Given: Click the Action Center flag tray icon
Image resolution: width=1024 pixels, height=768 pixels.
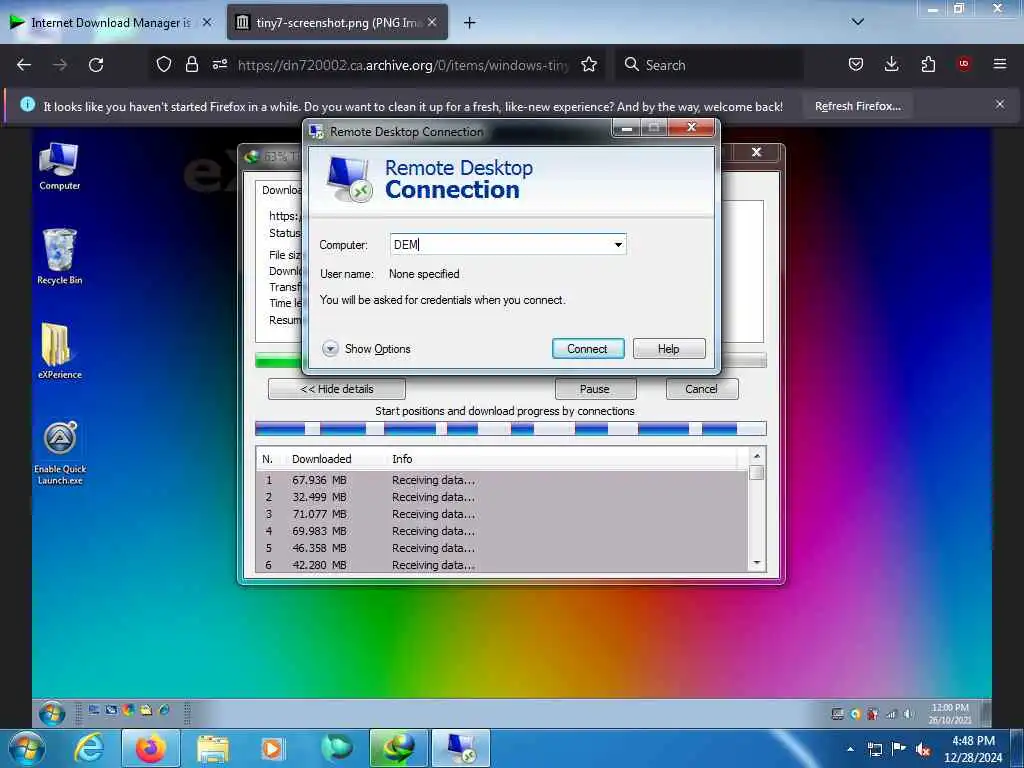Looking at the screenshot, I should pos(899,748).
